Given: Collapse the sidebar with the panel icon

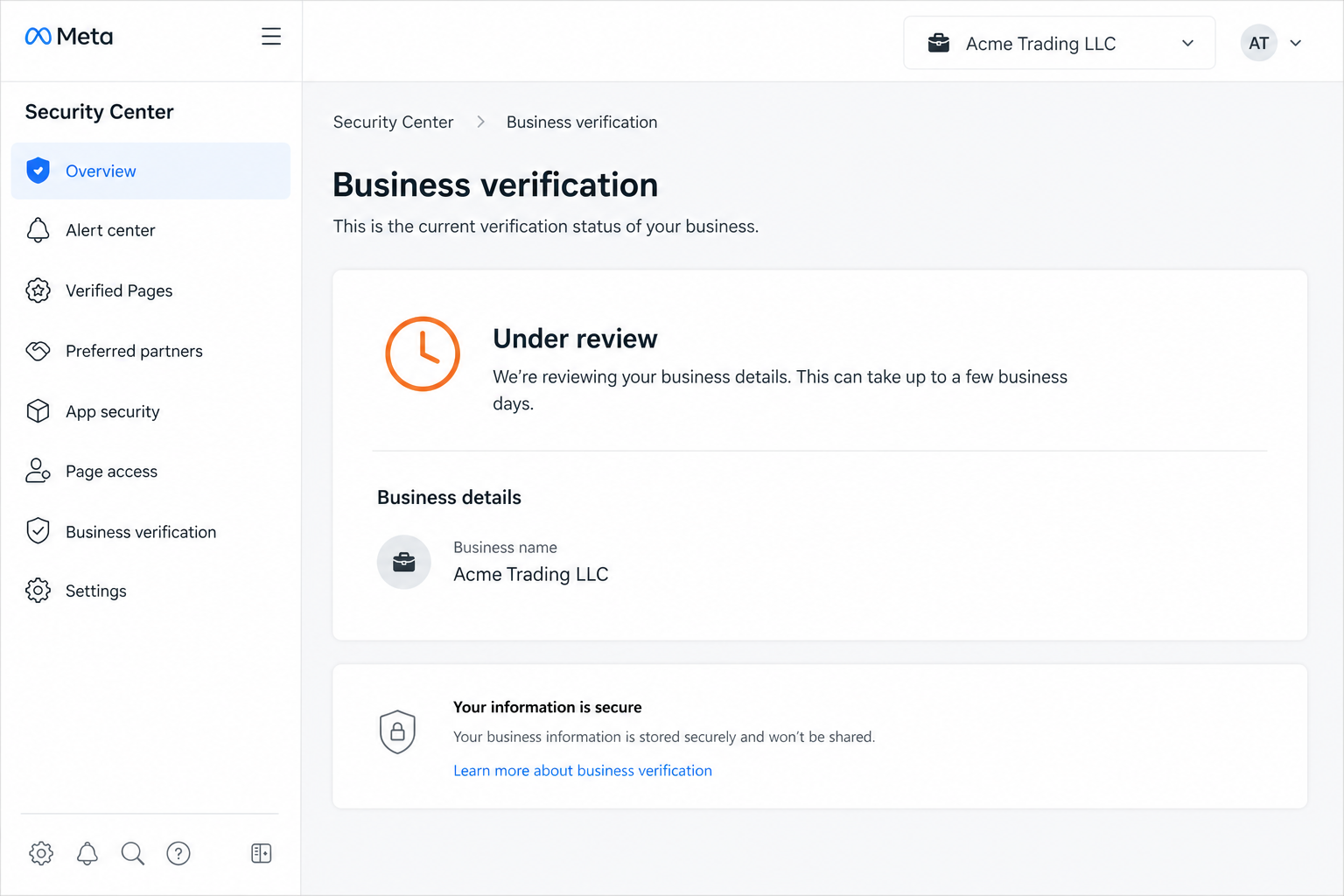Looking at the screenshot, I should 262,853.
